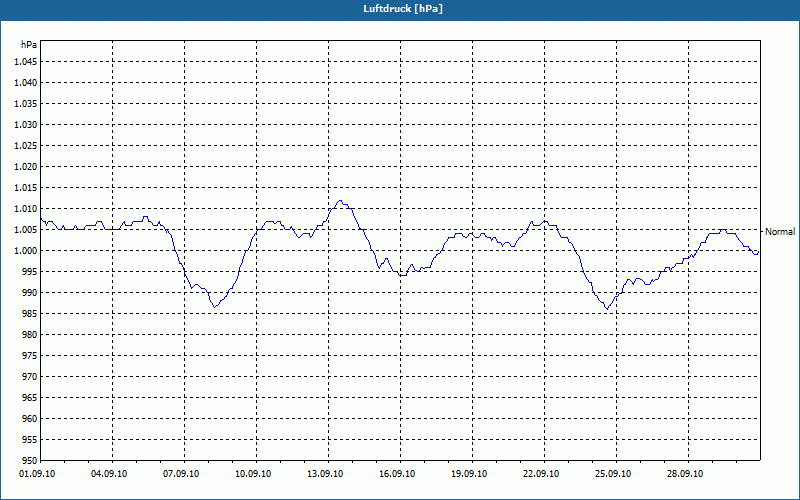Click the date label 01.09.10
The image size is (800, 500).
coord(37,474)
